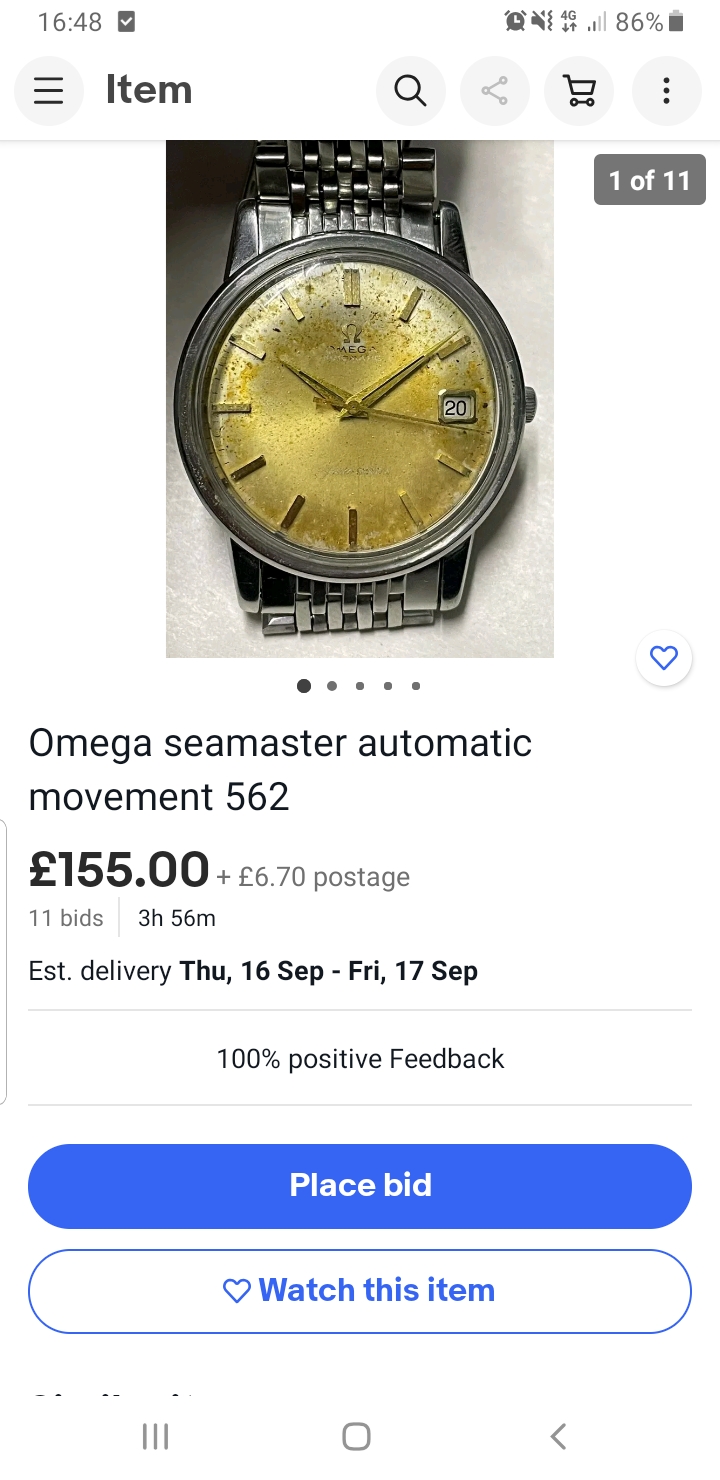Screen dimensions: 720x1480
Task: View the 11 bids history
Action: [66, 918]
